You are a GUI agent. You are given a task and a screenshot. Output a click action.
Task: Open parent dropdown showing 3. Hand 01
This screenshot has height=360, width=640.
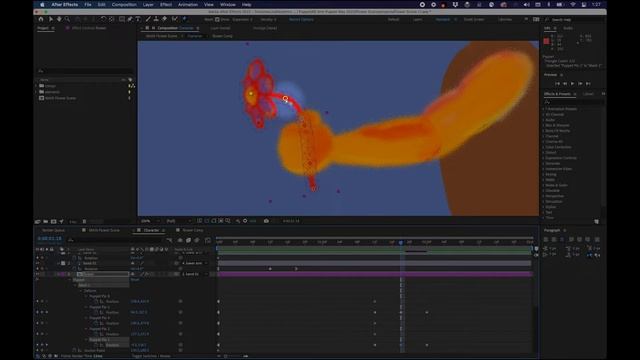coord(195,274)
